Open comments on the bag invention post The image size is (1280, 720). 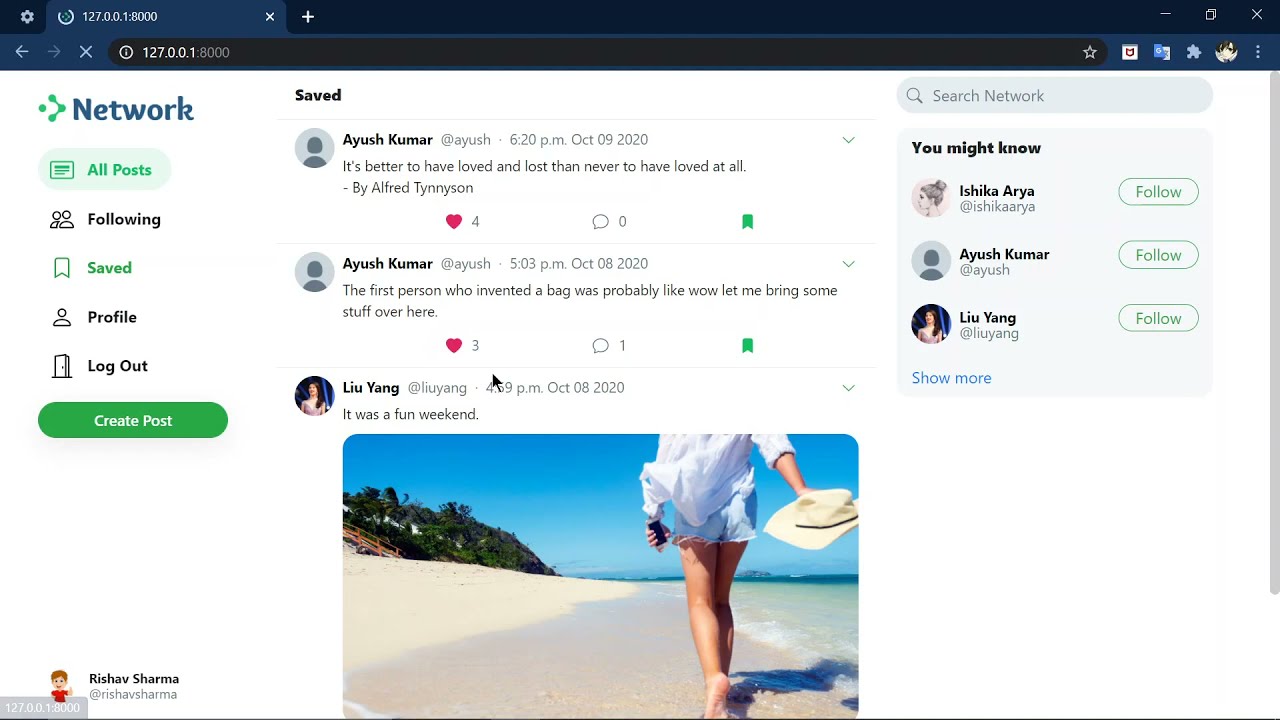(600, 346)
